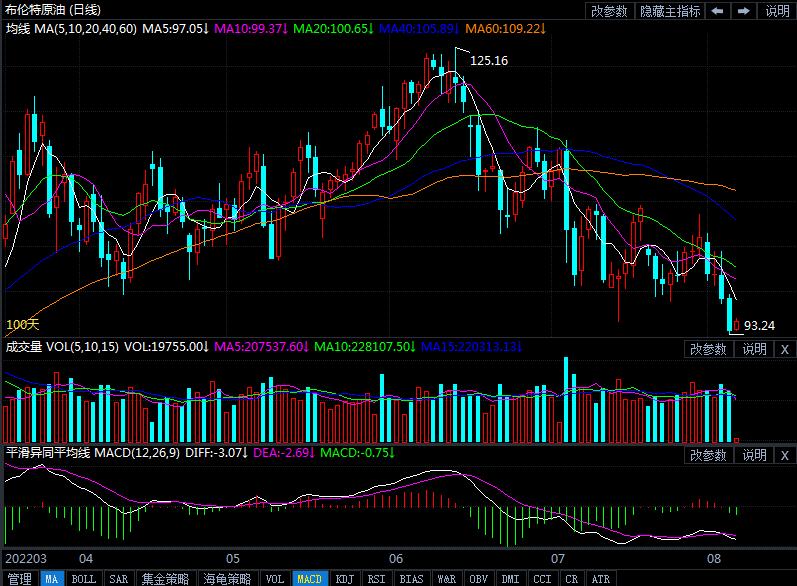
Task: Click the right arrow navigation icon
Action: pos(743,11)
